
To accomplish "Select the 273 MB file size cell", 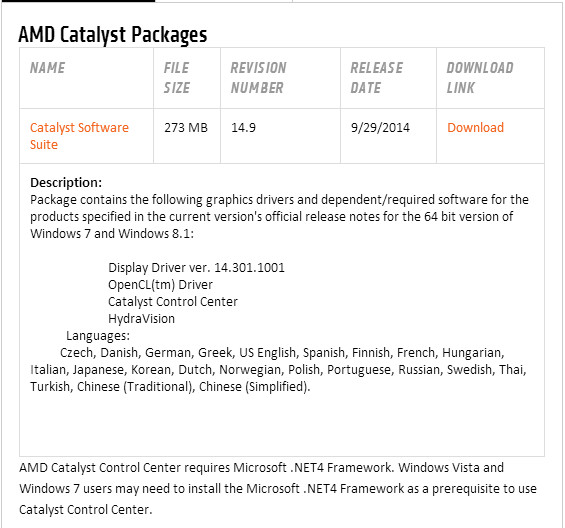I will (x=186, y=128).
